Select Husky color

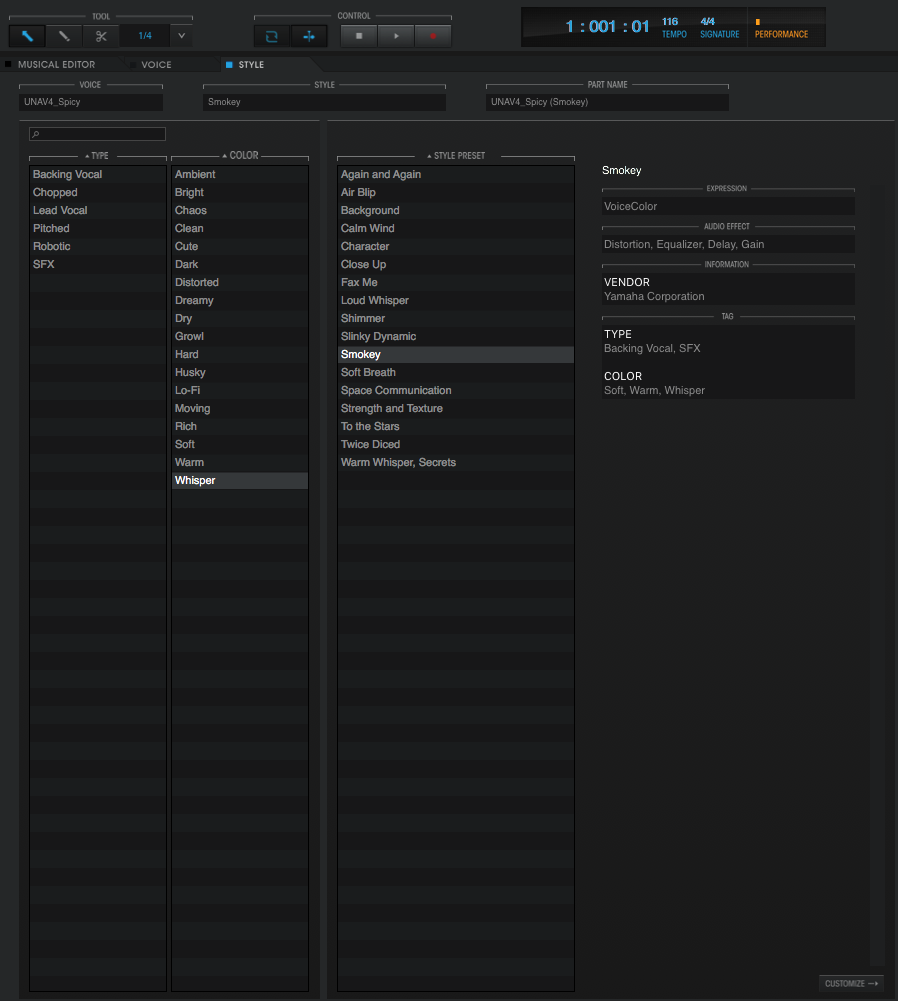pyautogui.click(x=240, y=372)
